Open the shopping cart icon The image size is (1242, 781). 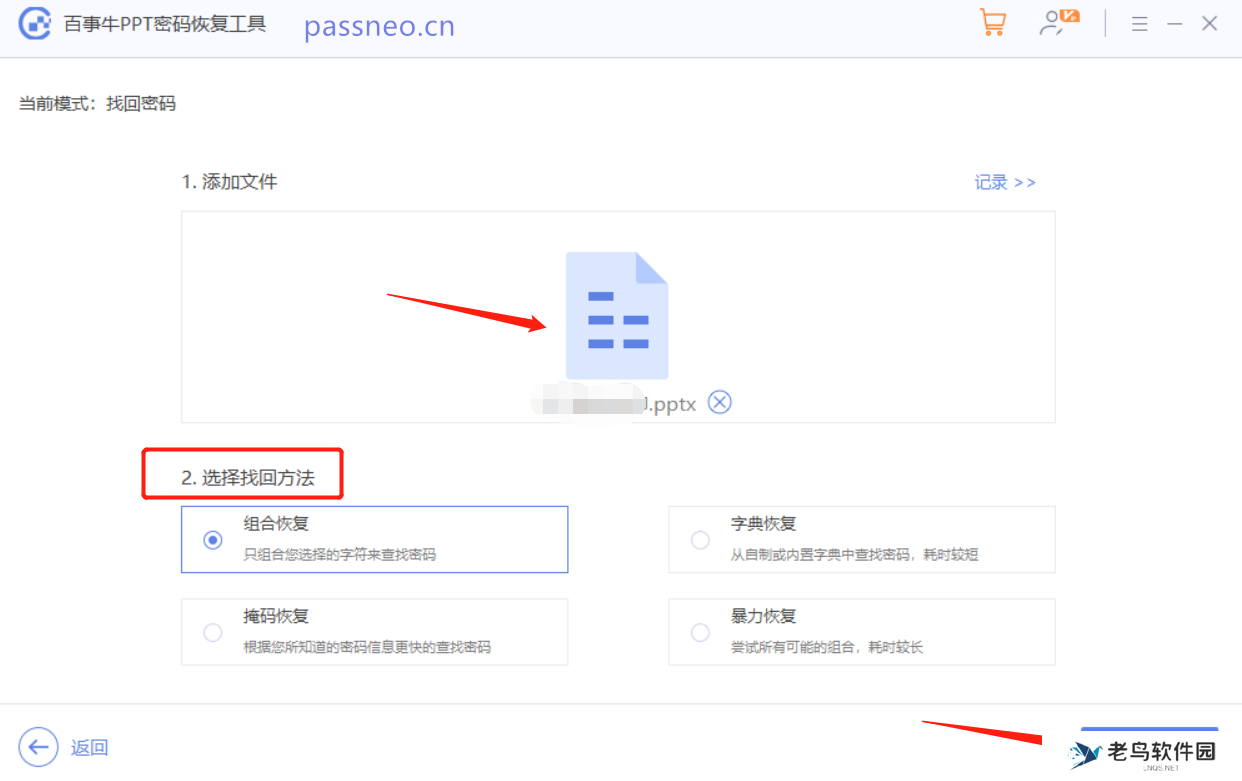(x=993, y=22)
